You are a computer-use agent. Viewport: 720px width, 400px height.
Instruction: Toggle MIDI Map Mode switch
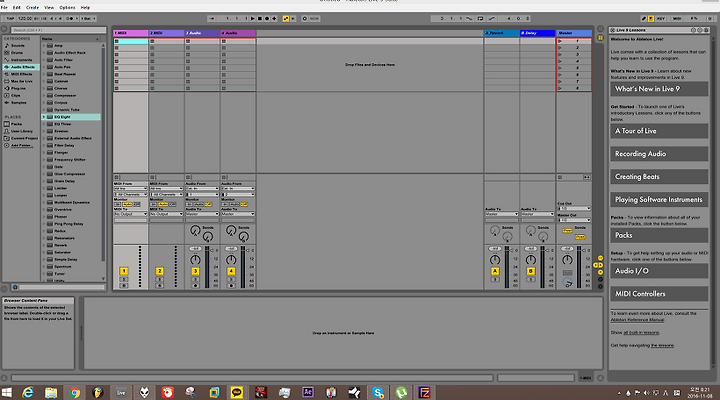677,18
